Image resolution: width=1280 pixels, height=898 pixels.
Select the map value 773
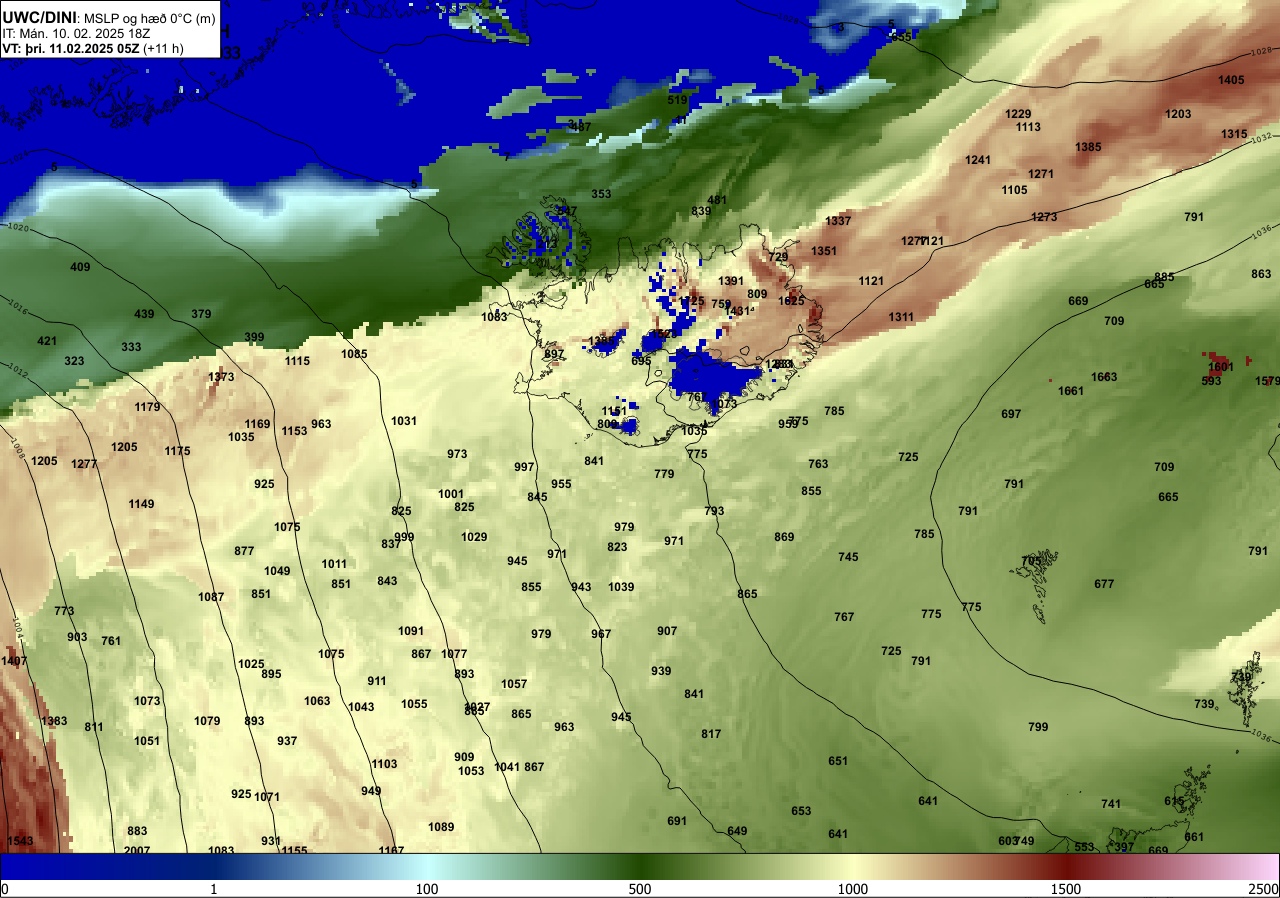coord(64,611)
